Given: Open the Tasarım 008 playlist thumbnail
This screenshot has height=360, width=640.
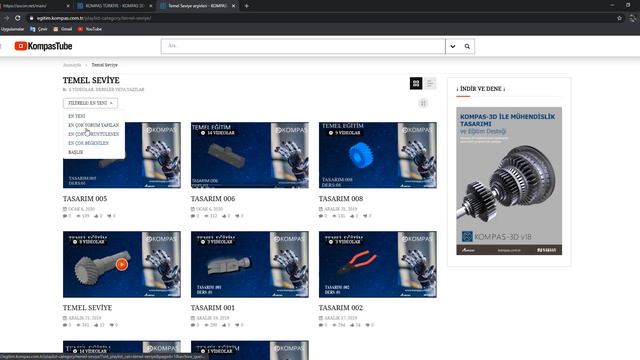Looking at the screenshot, I should 378,155.
